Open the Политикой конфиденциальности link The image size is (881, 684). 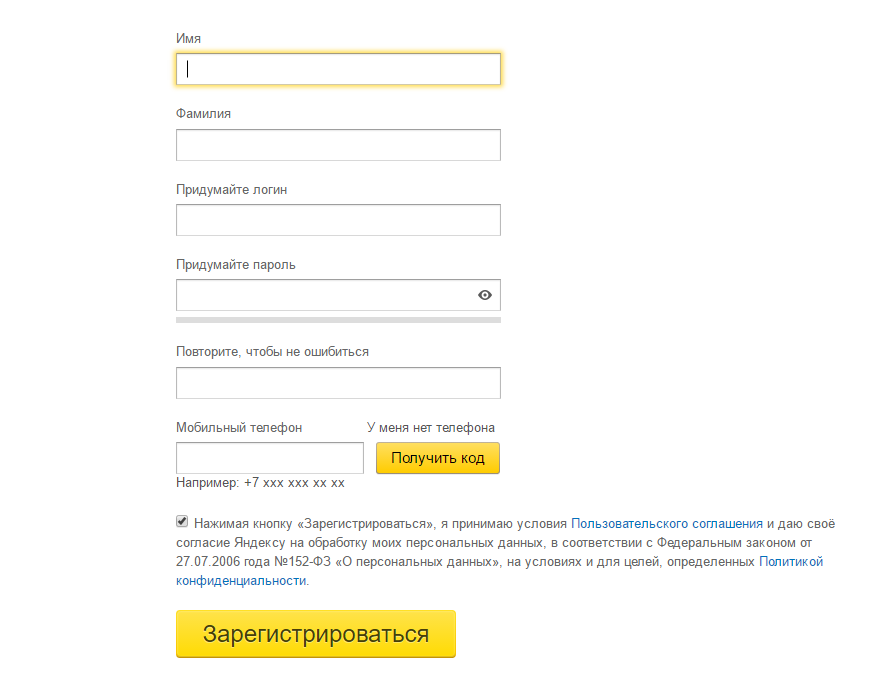point(791,561)
